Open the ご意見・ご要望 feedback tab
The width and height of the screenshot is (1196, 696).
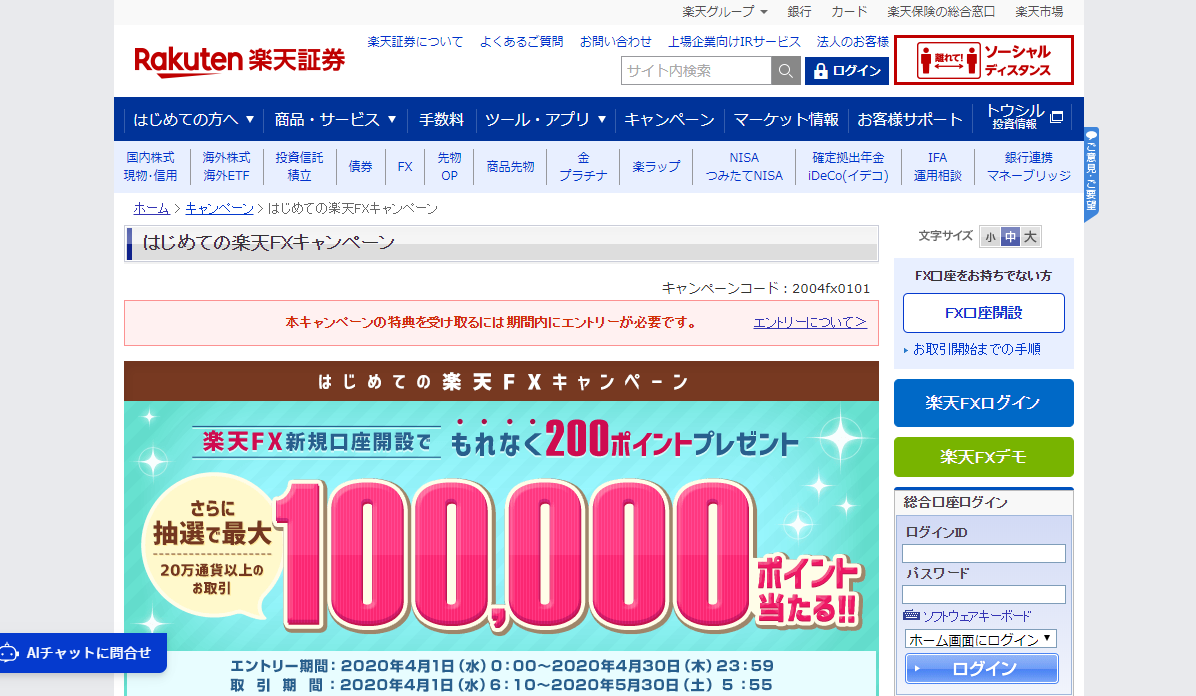pos(1092,174)
